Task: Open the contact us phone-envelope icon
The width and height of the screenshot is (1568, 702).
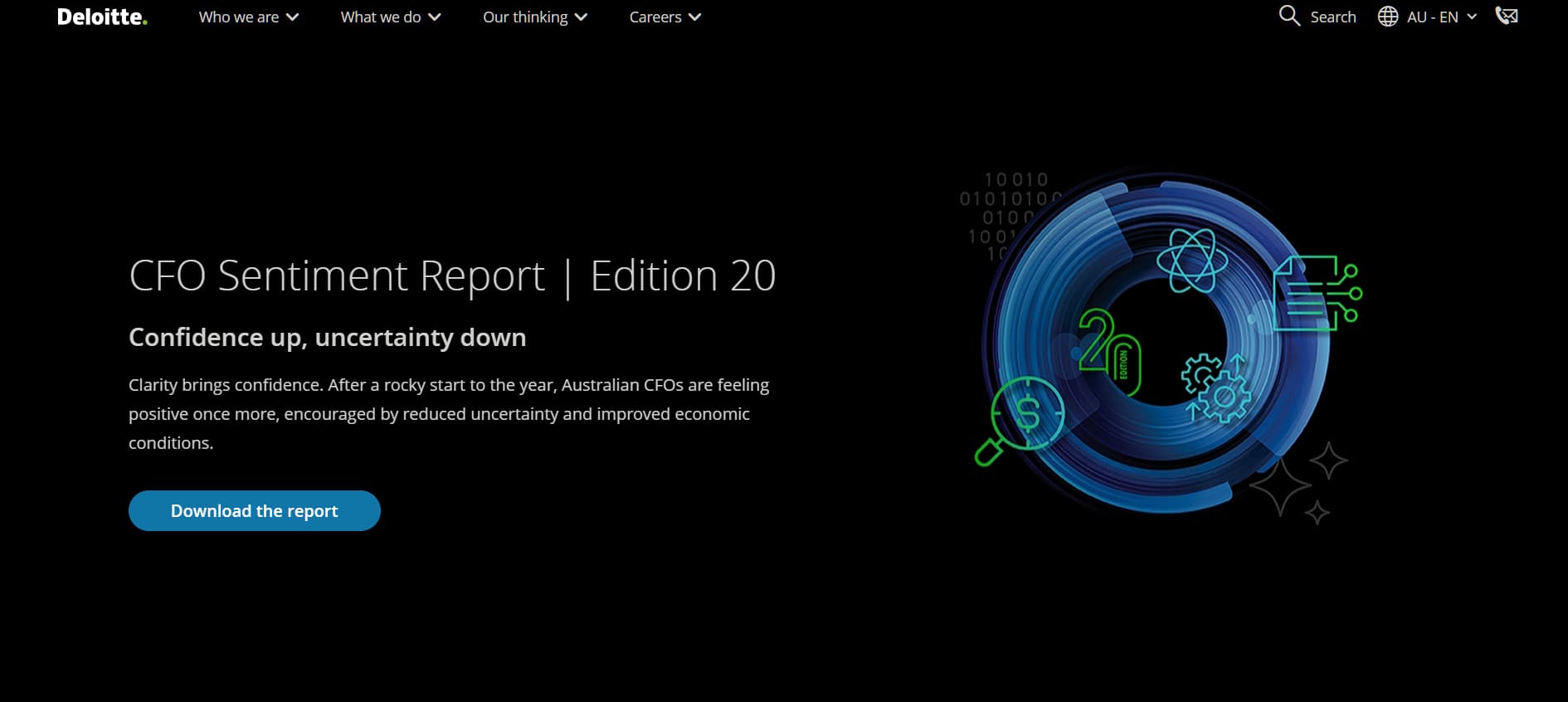Action: pyautogui.click(x=1507, y=16)
